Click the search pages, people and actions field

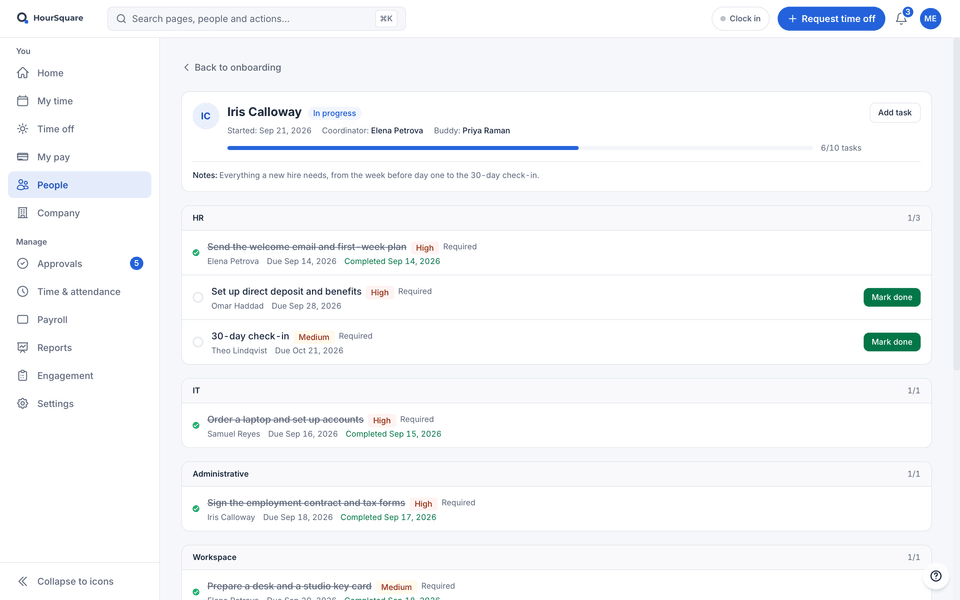(x=256, y=19)
